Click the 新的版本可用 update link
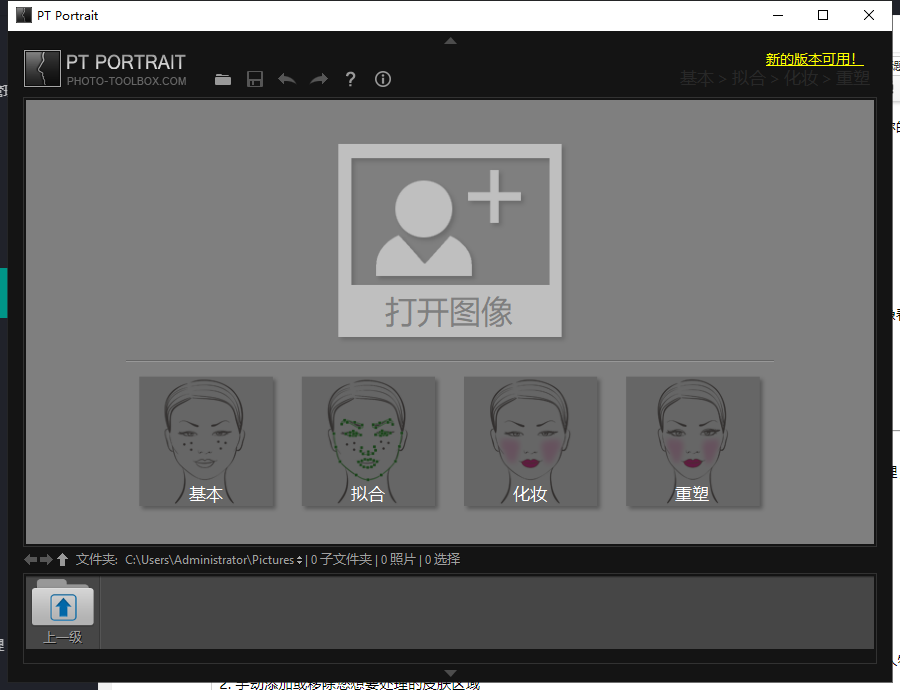This screenshot has height=690, width=900. tap(814, 60)
